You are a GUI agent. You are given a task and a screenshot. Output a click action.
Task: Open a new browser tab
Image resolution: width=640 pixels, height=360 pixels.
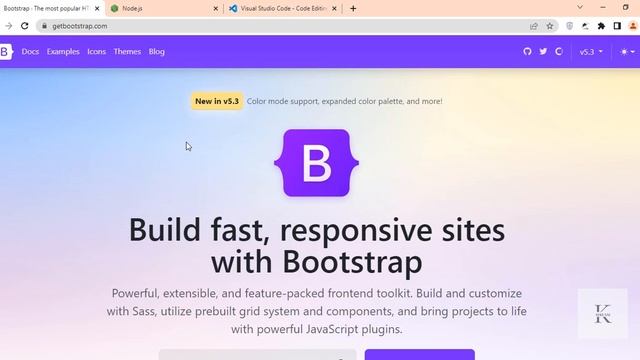[353, 8]
